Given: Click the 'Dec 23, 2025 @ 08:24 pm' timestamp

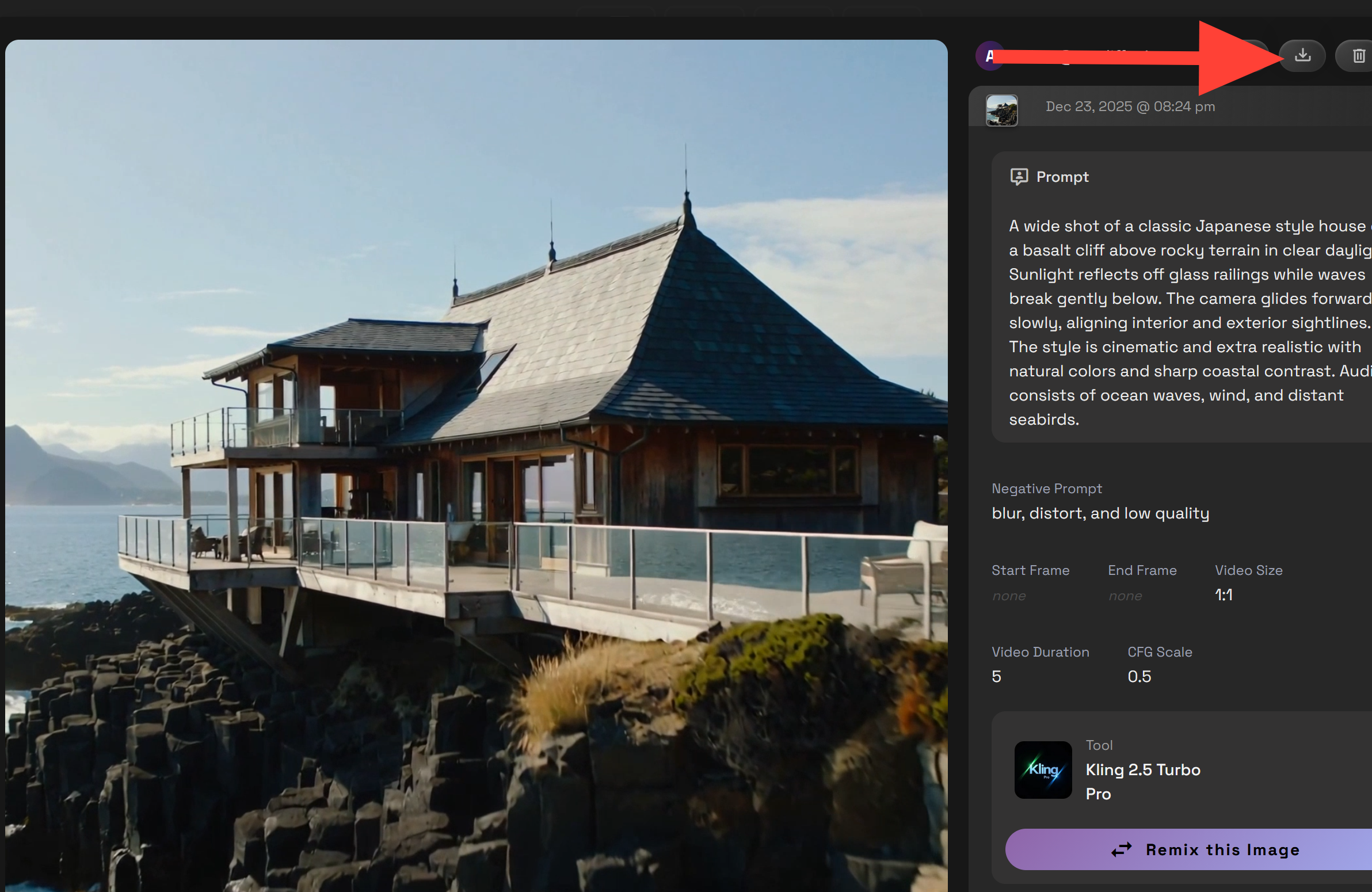Looking at the screenshot, I should pos(1130,106).
